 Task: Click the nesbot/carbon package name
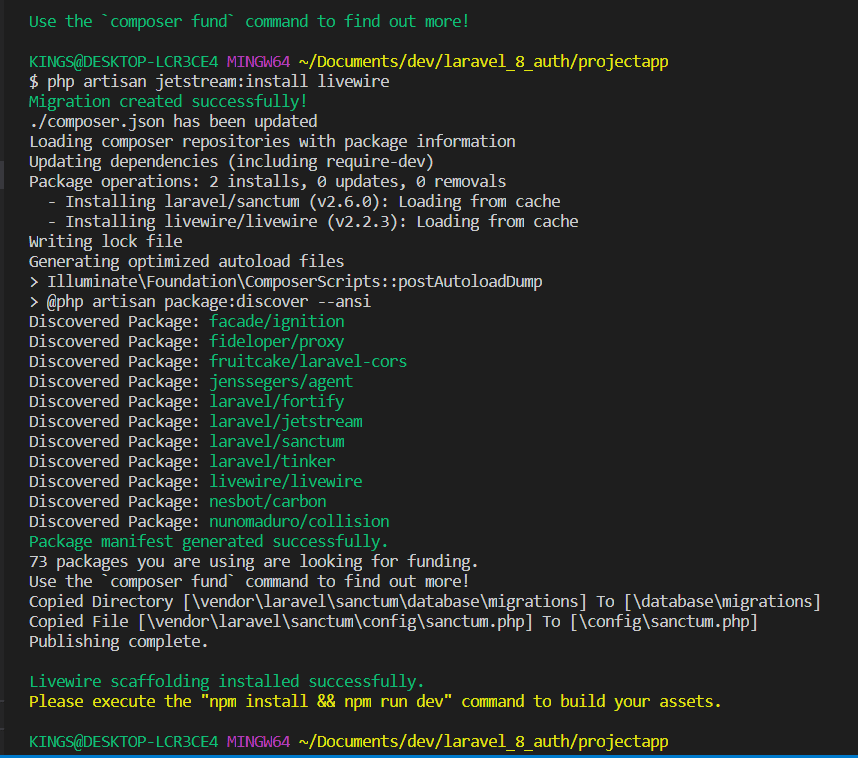(x=268, y=501)
